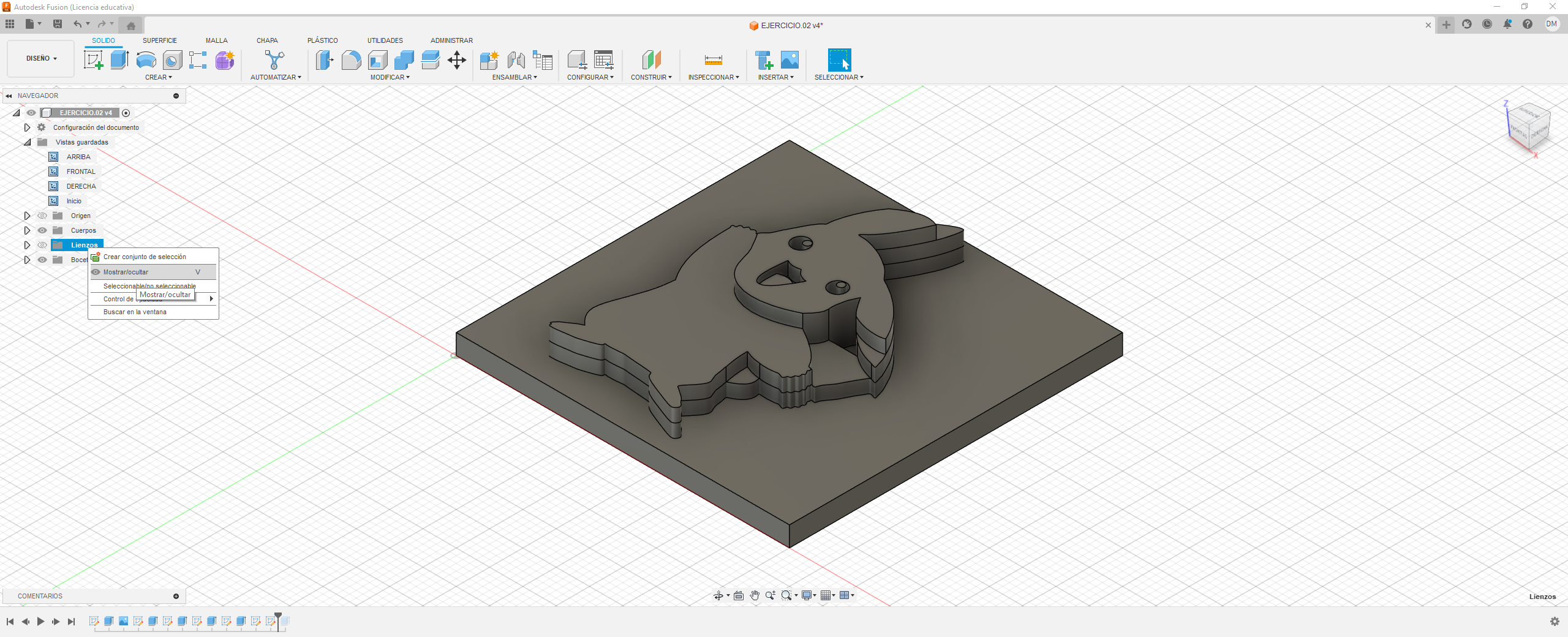This screenshot has width=1568, height=637.
Task: Open the Help question mark icon
Action: click(1528, 24)
